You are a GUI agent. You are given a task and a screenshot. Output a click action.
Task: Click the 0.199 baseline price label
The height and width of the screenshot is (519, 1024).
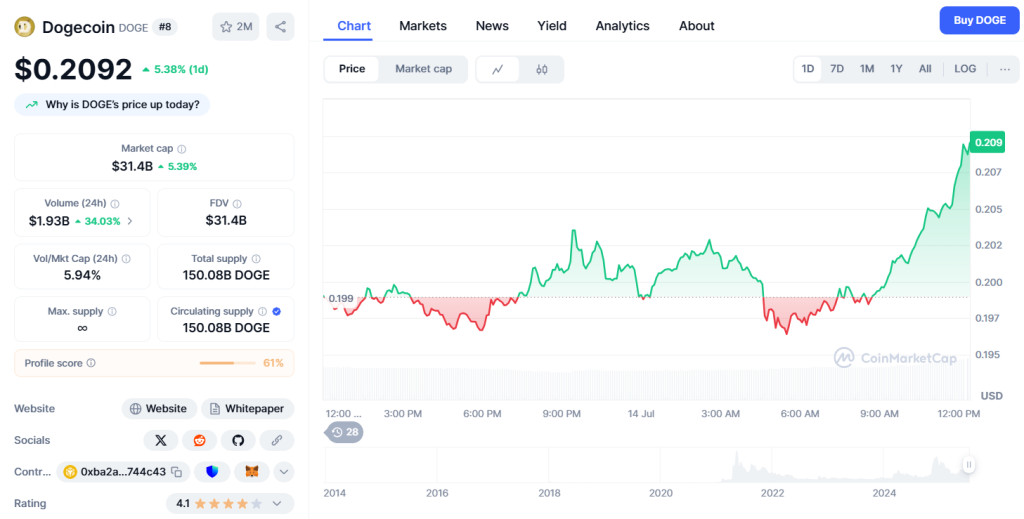click(x=341, y=298)
